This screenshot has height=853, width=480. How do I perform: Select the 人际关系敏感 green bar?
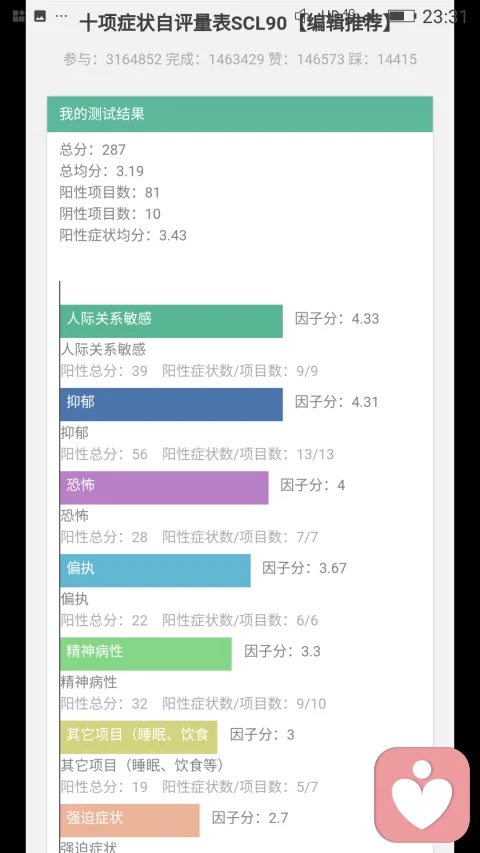[x=171, y=321]
